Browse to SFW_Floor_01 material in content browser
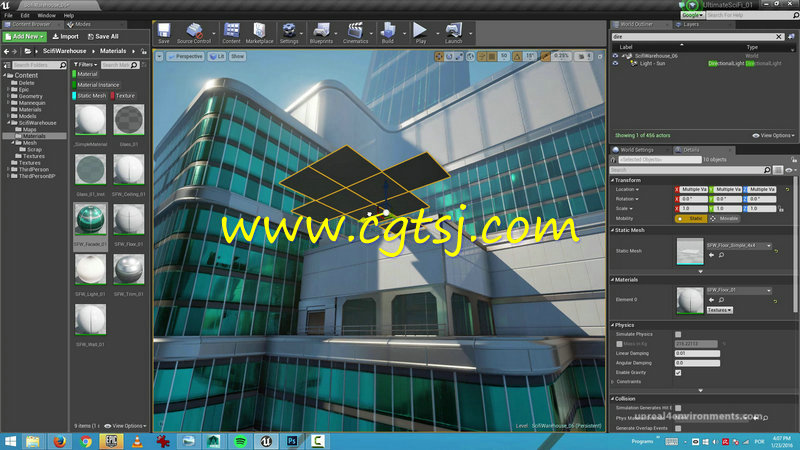 pos(721,299)
